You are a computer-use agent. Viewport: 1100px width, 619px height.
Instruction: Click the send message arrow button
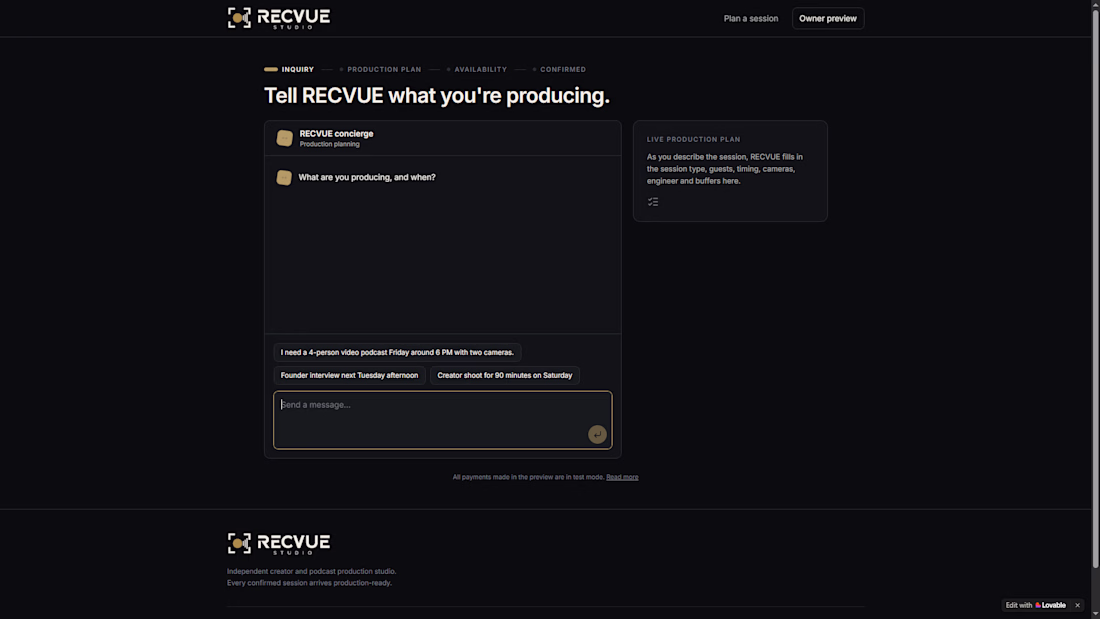[x=597, y=434]
